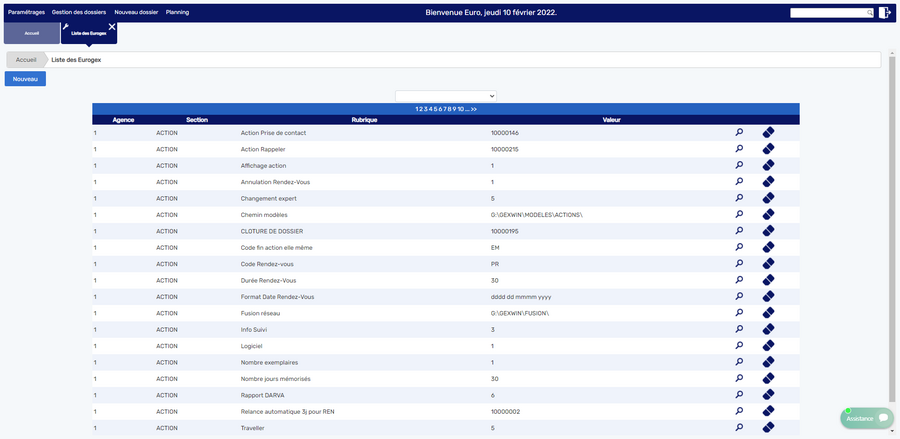The image size is (900, 439).
Task: Click the eraser icon for Nombre exemplaires
Action: tap(769, 362)
